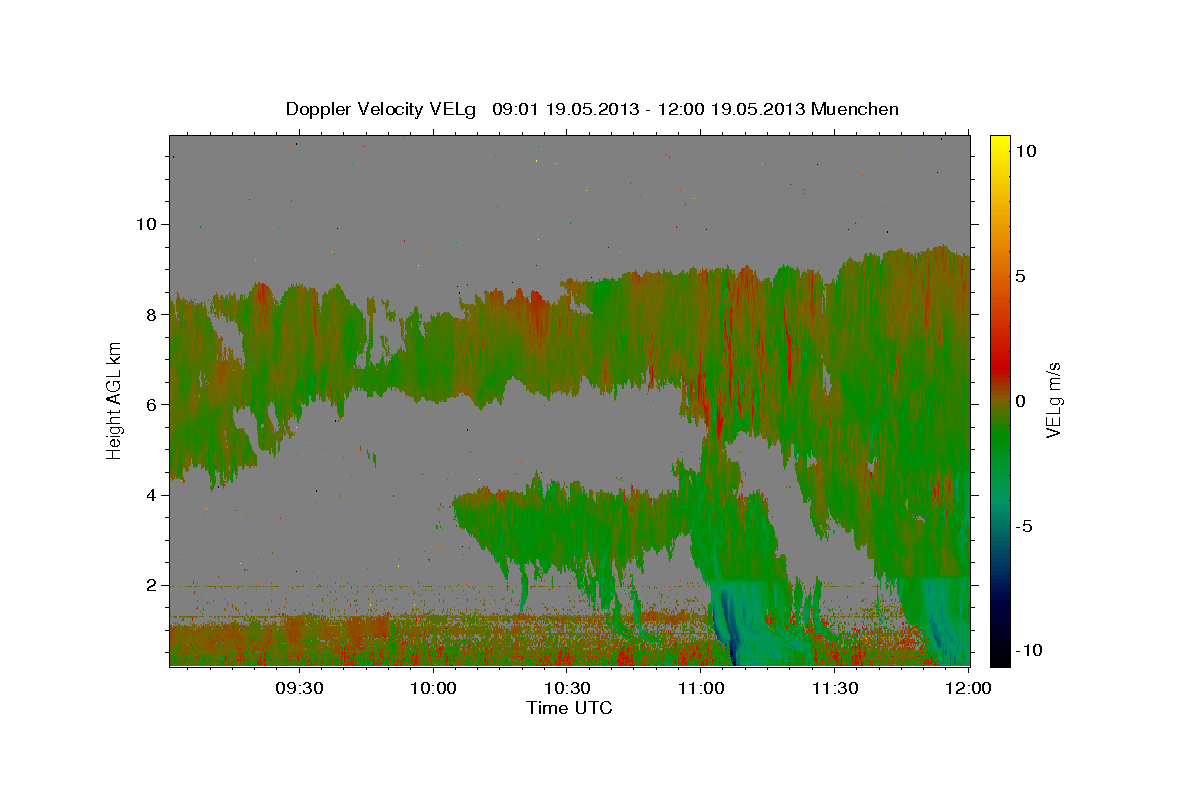Click the plot title 'Doppler Velocity VELg'

point(382,109)
